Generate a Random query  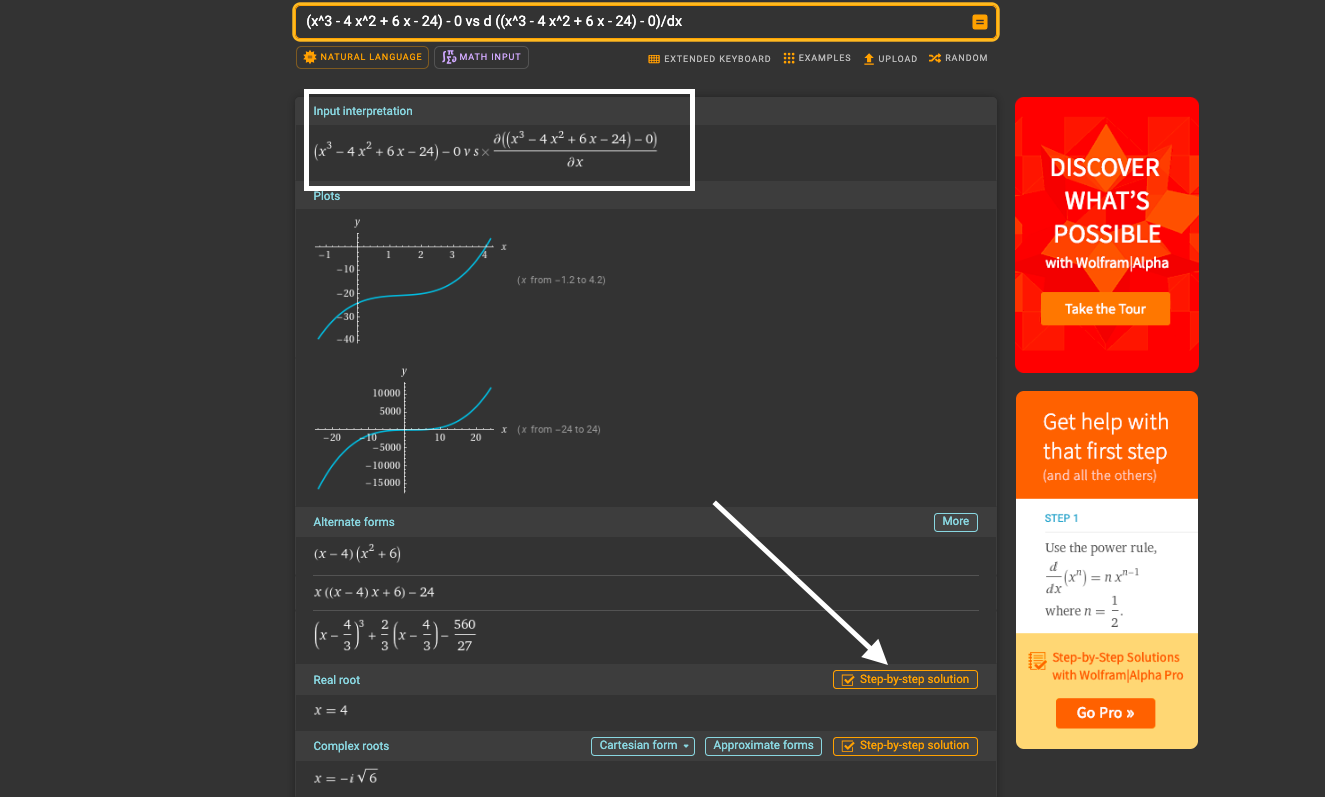[x=957, y=58]
